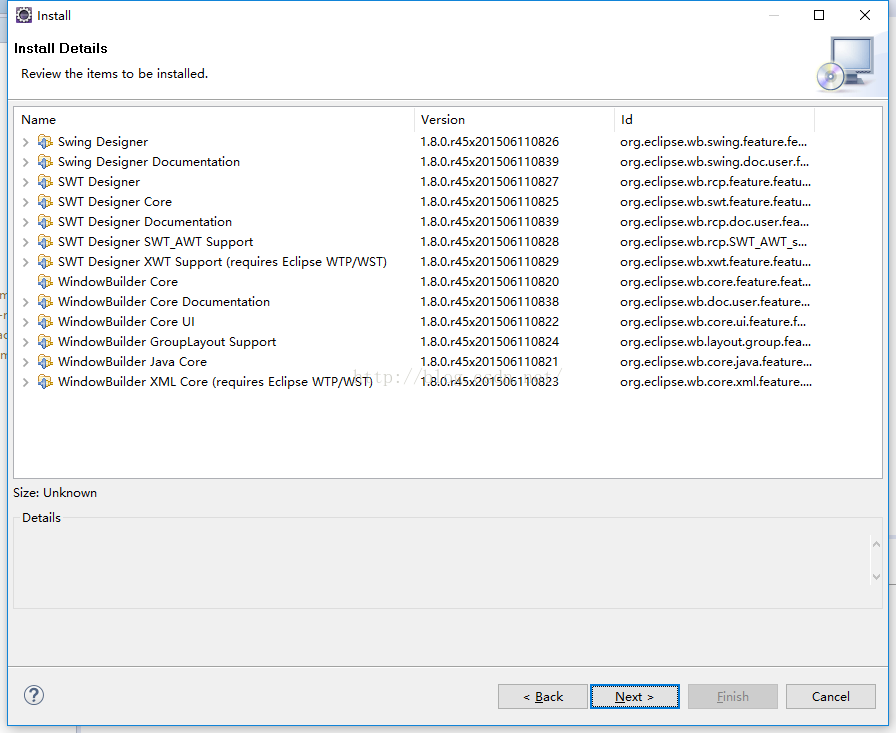This screenshot has height=733, width=896.
Task: Click the org.eclipse.wb.swing.feature.fe... id cell
Action: tap(713, 142)
